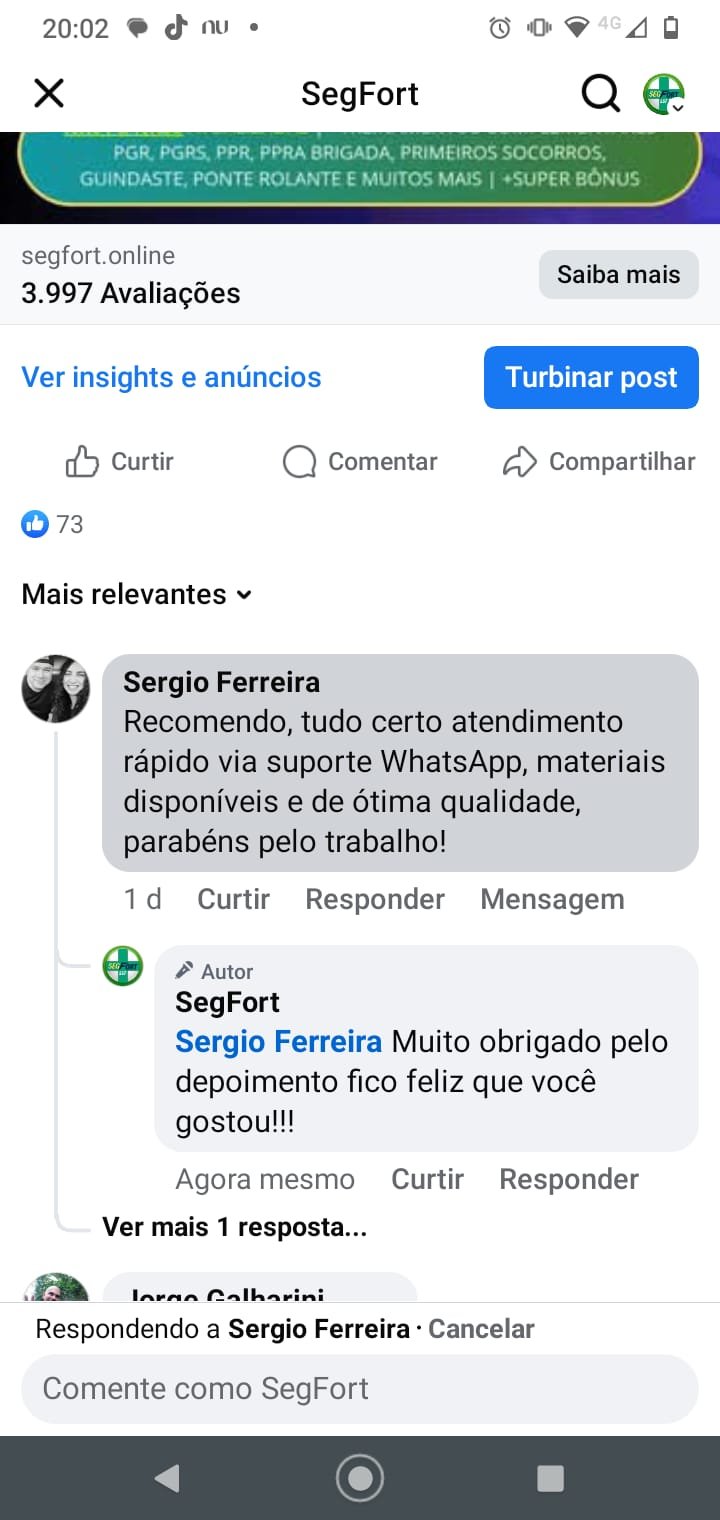Like Sergio Ferreira's comment with Curtir
The image size is (720, 1520).
233,899
